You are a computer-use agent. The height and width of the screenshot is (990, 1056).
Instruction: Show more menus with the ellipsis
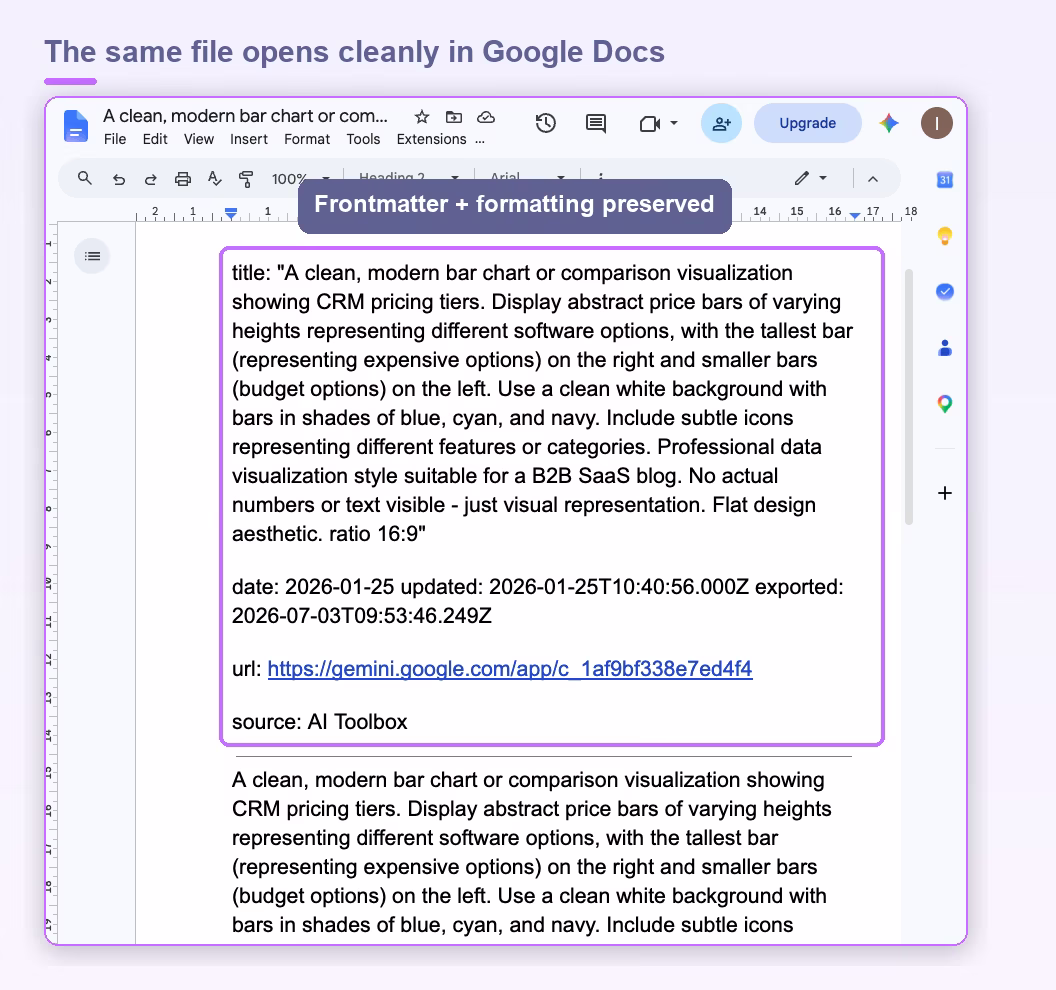(x=480, y=141)
